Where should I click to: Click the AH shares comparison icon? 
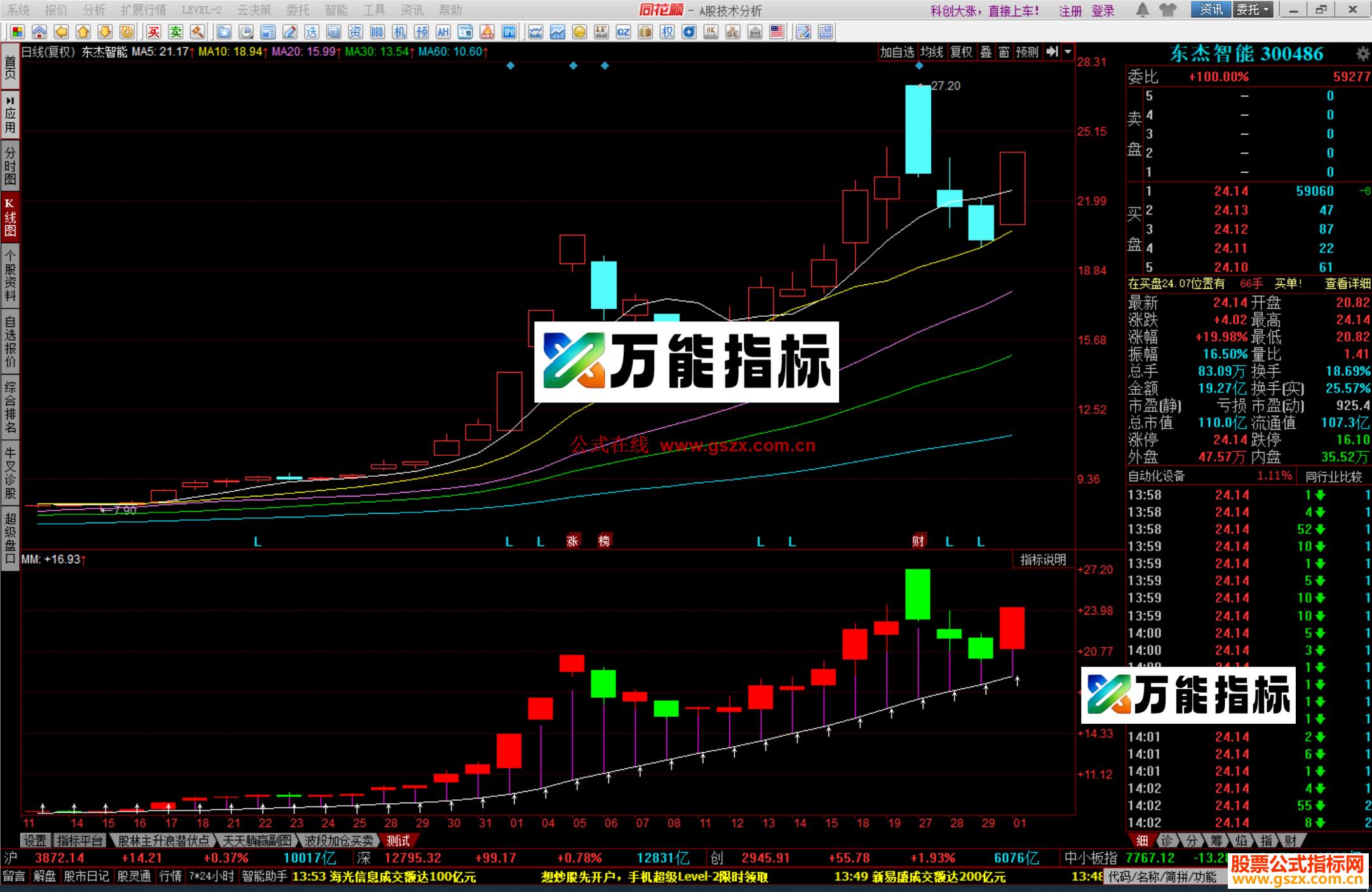coord(444,32)
